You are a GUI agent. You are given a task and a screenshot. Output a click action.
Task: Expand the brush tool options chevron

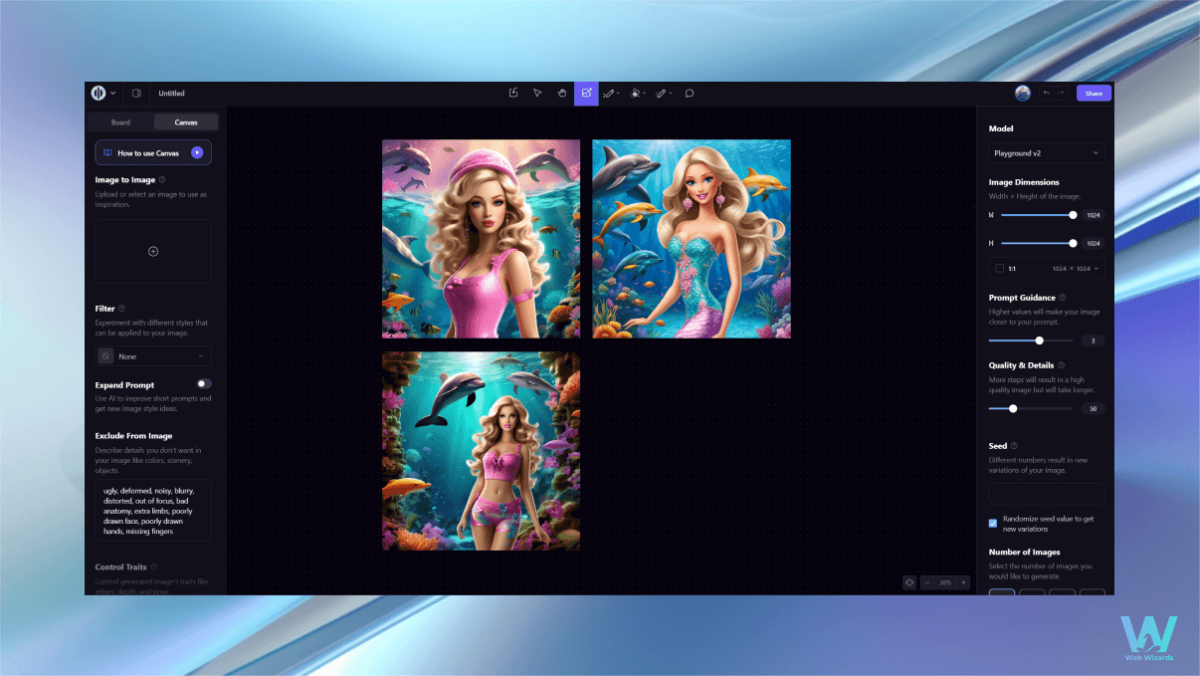[x=618, y=93]
